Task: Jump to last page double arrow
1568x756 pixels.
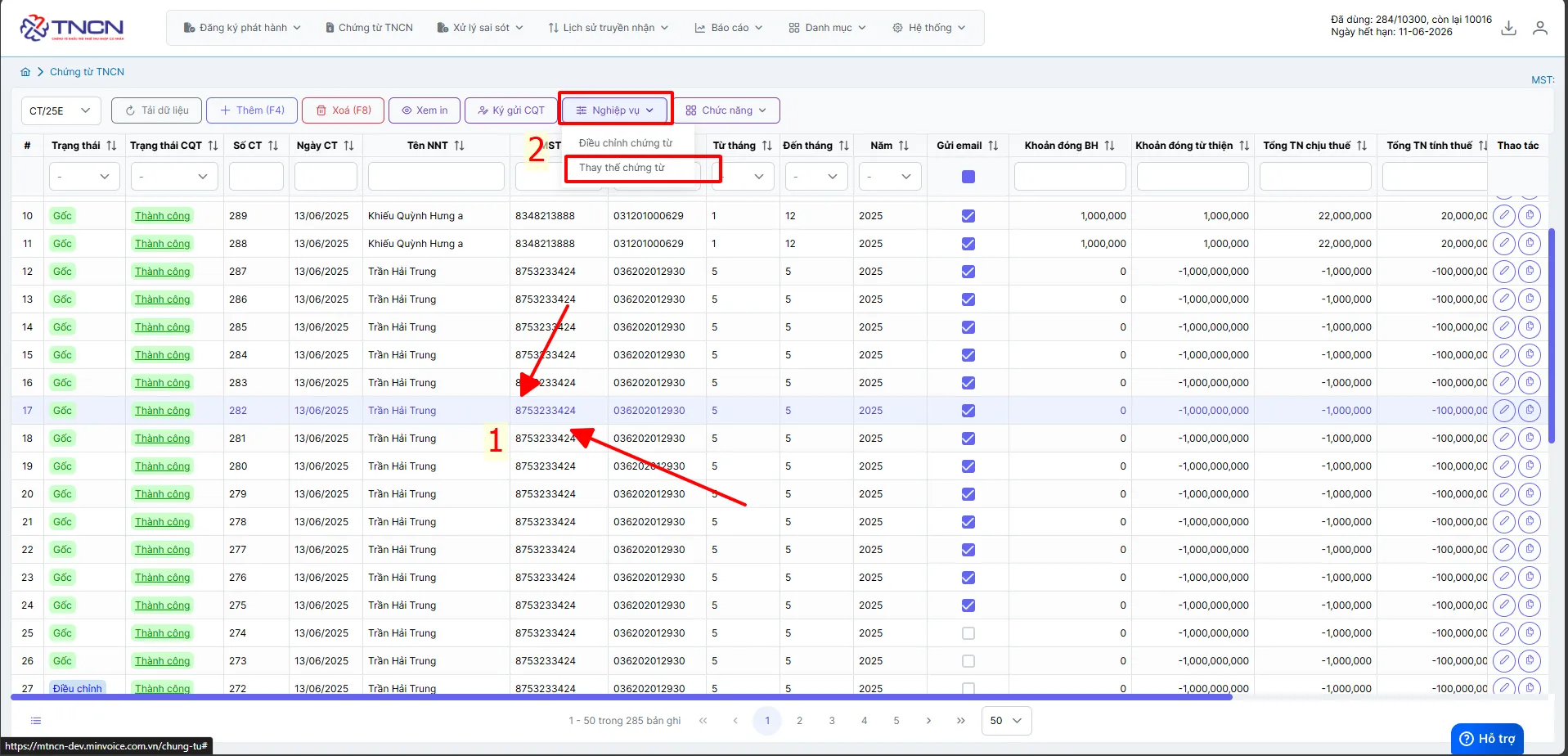Action: click(x=961, y=721)
